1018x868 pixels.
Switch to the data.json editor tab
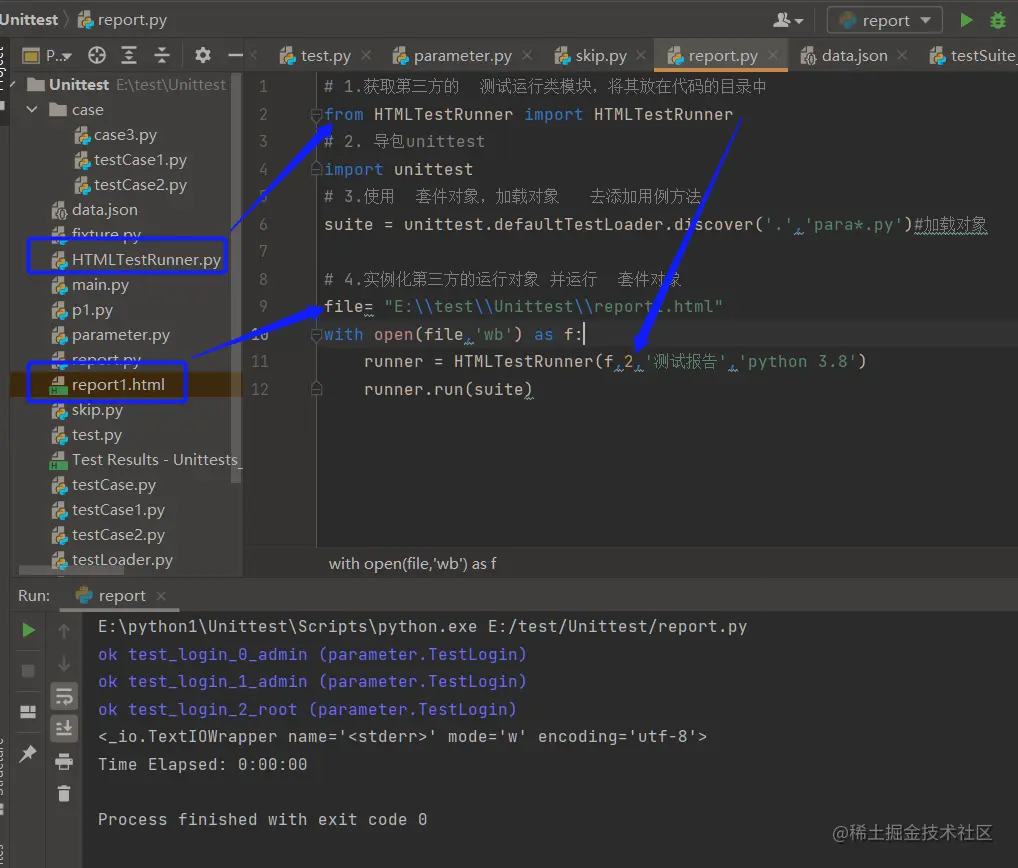853,56
